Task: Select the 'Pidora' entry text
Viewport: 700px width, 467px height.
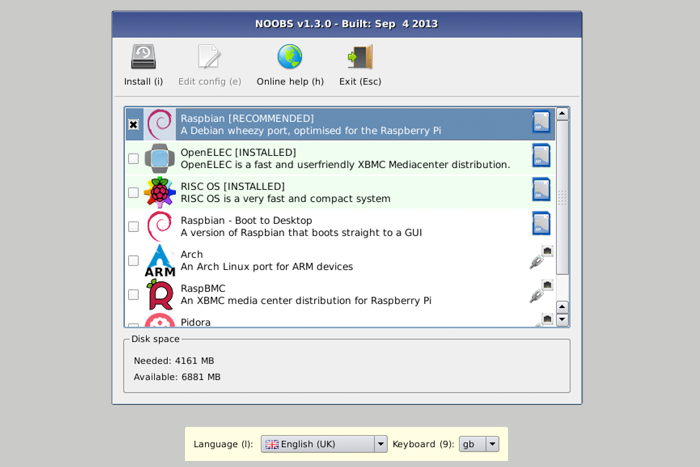Action: [x=196, y=322]
